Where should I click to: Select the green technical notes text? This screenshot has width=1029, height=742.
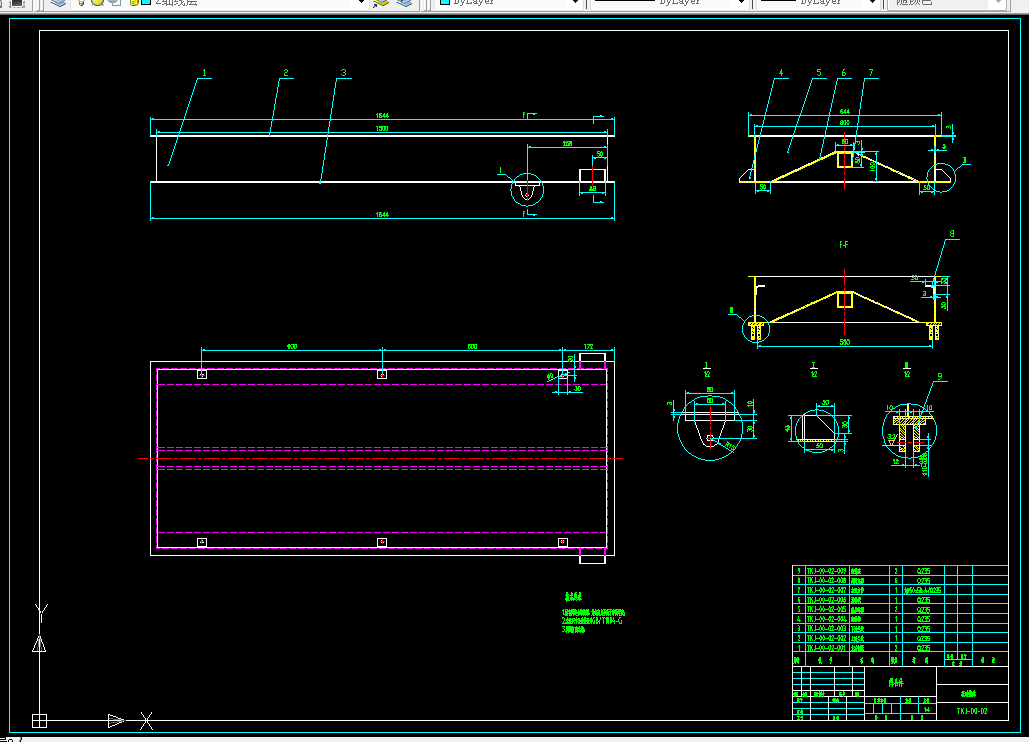593,614
